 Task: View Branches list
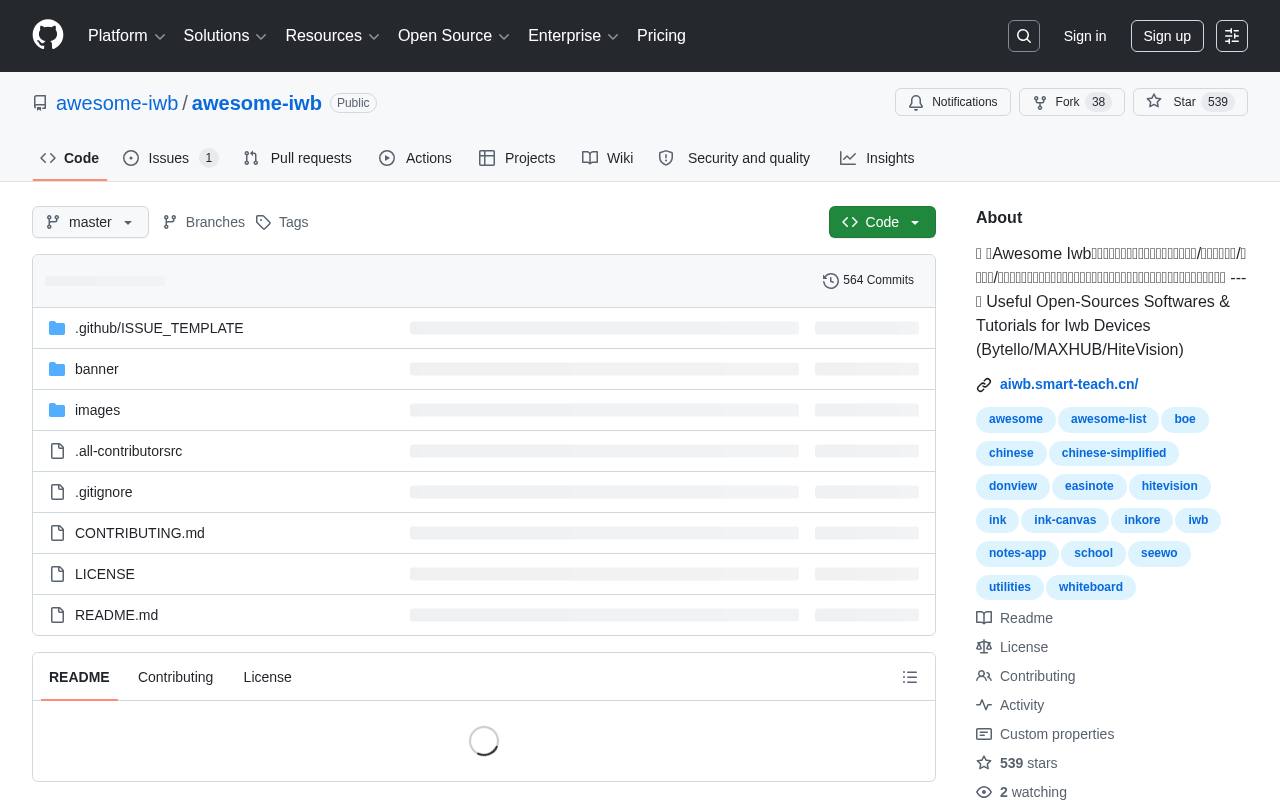click(204, 222)
